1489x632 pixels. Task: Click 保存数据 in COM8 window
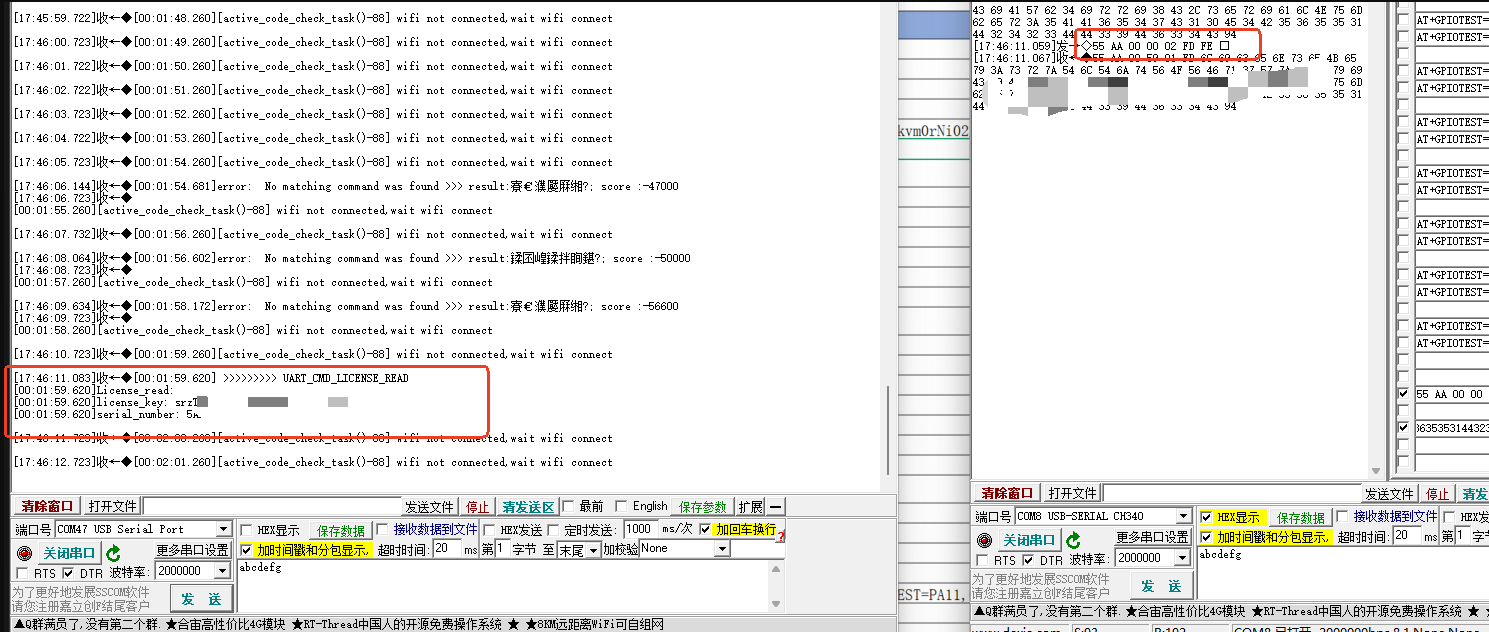click(x=1301, y=518)
